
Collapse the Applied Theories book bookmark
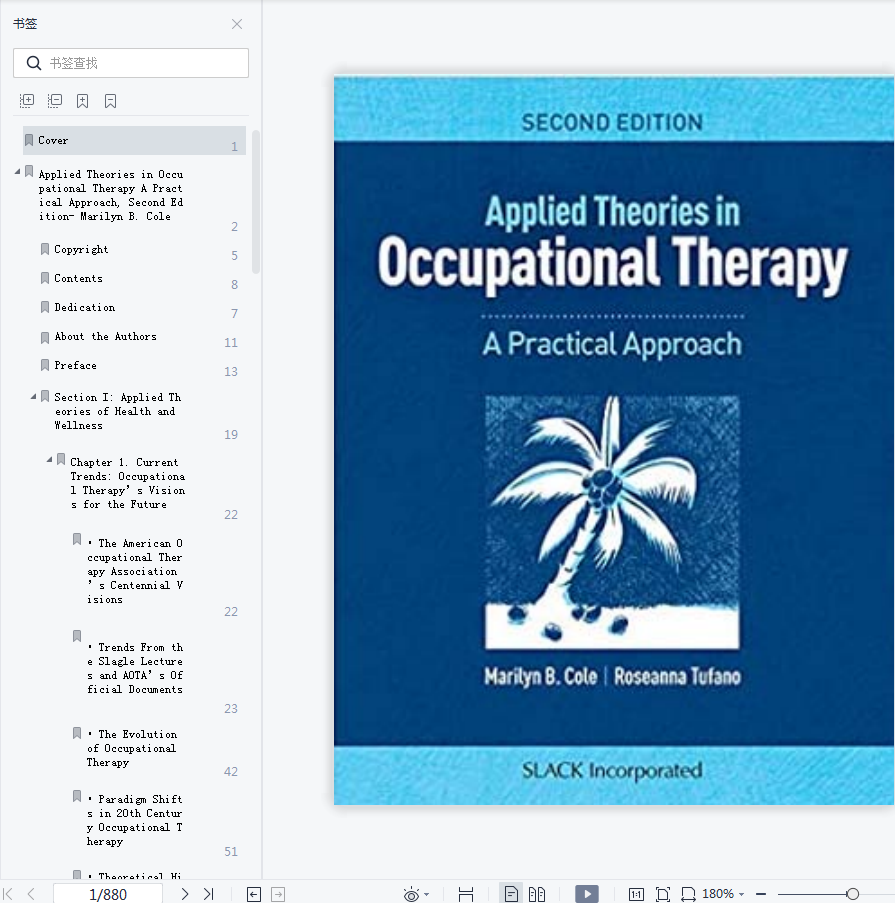[17, 172]
